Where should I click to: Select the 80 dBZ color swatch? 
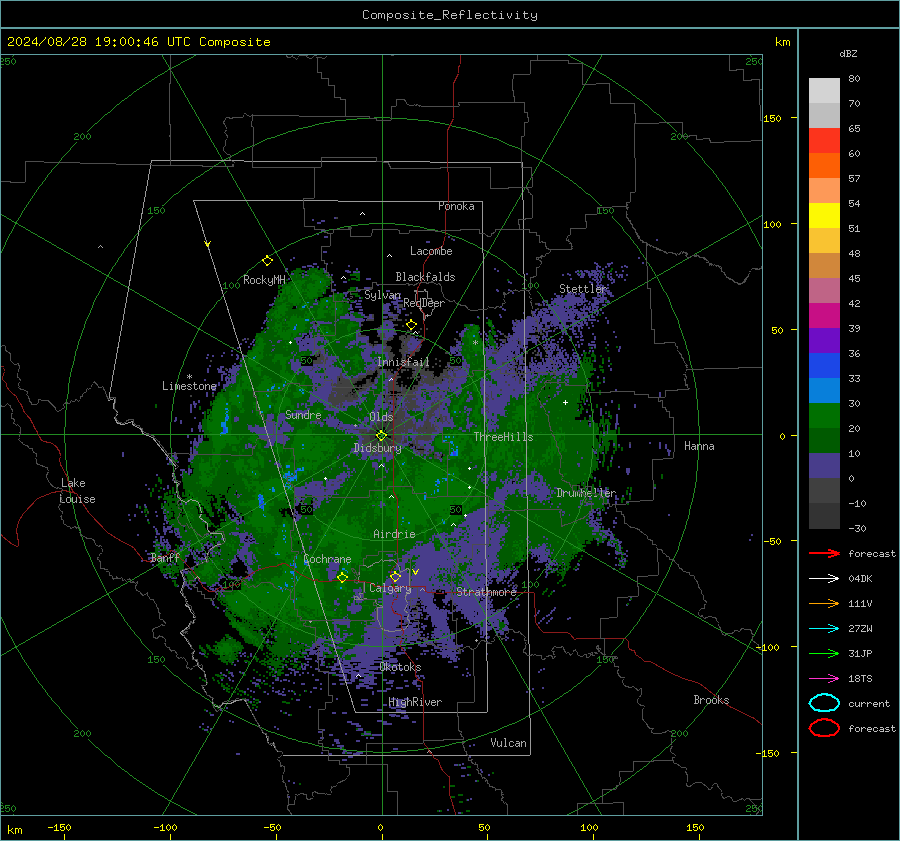click(x=824, y=91)
